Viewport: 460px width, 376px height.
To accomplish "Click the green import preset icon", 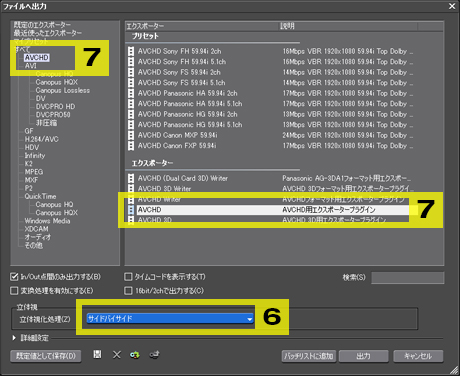I will pyautogui.click(x=135, y=355).
